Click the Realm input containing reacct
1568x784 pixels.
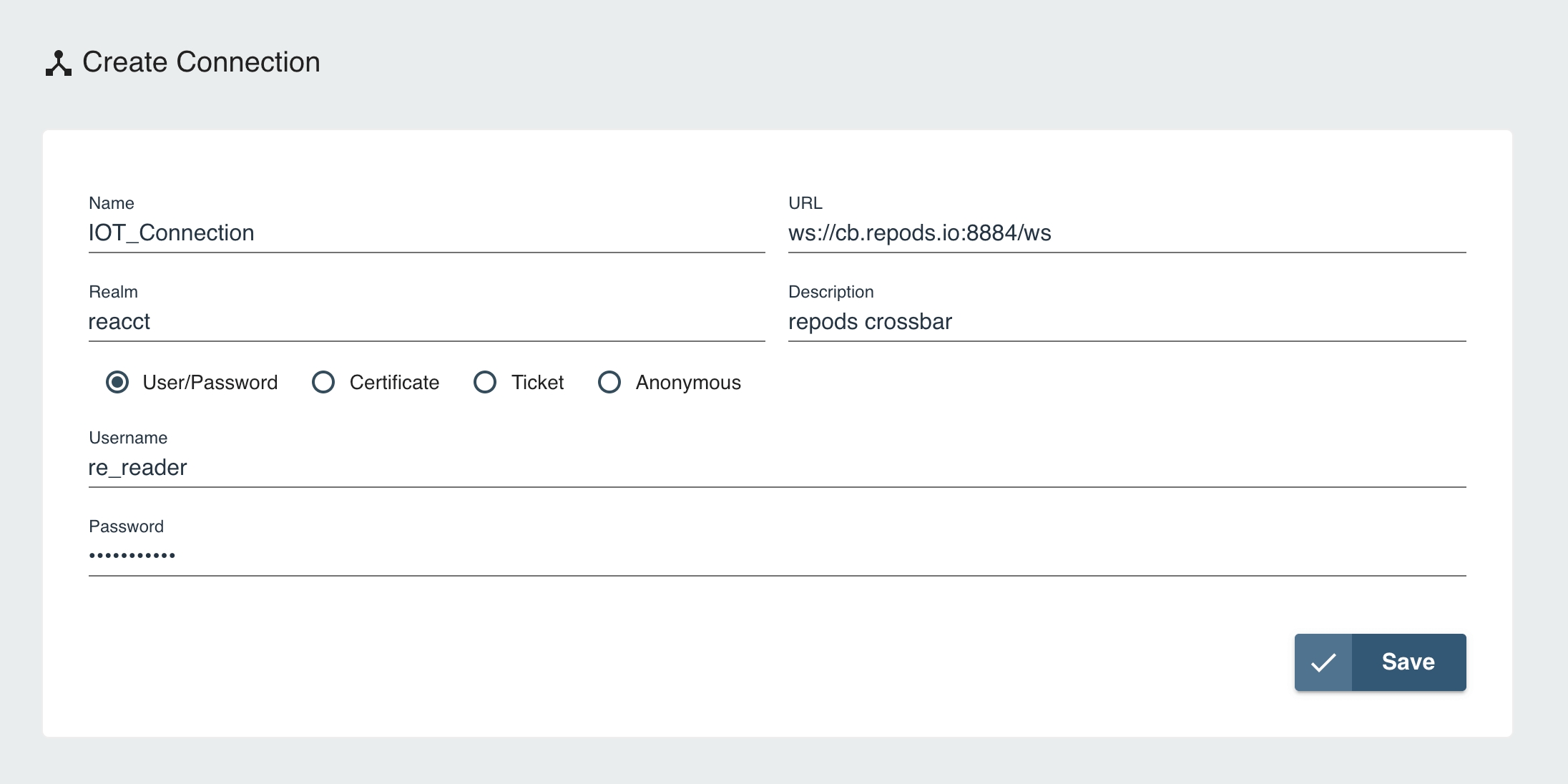(x=426, y=322)
